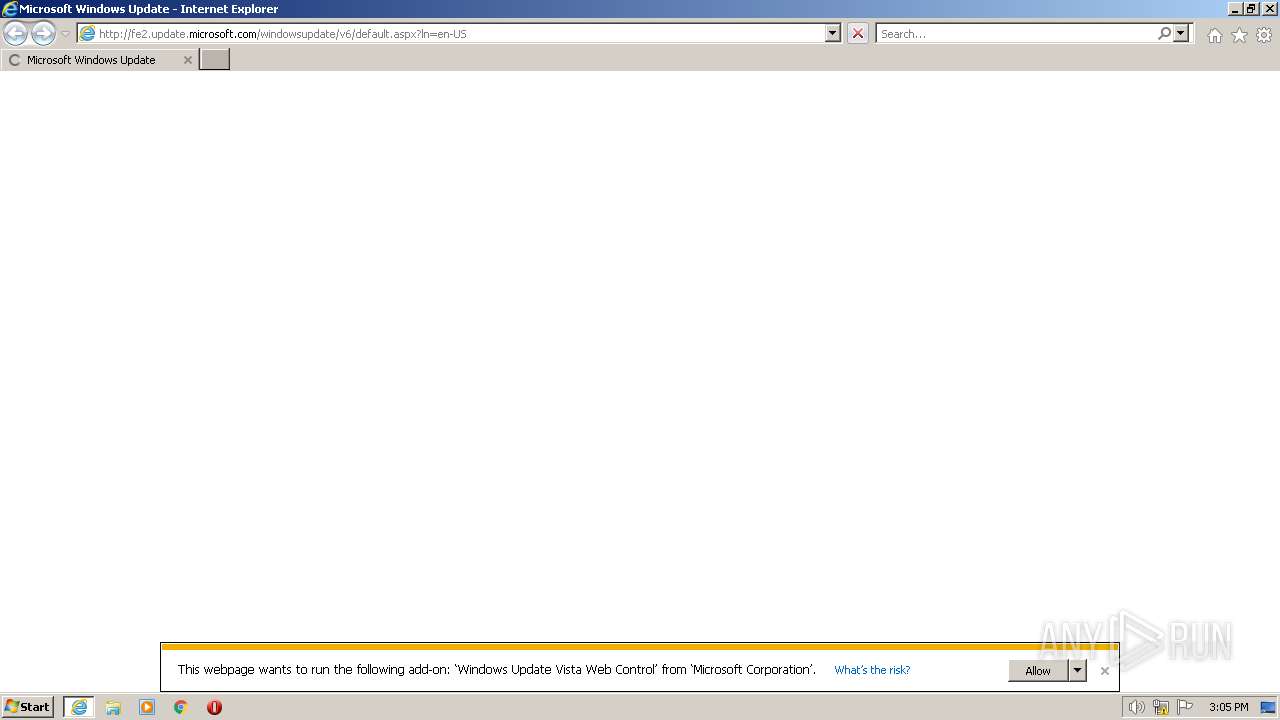
Task: Open Opera browser taskbar icon
Action: pyautogui.click(x=214, y=707)
